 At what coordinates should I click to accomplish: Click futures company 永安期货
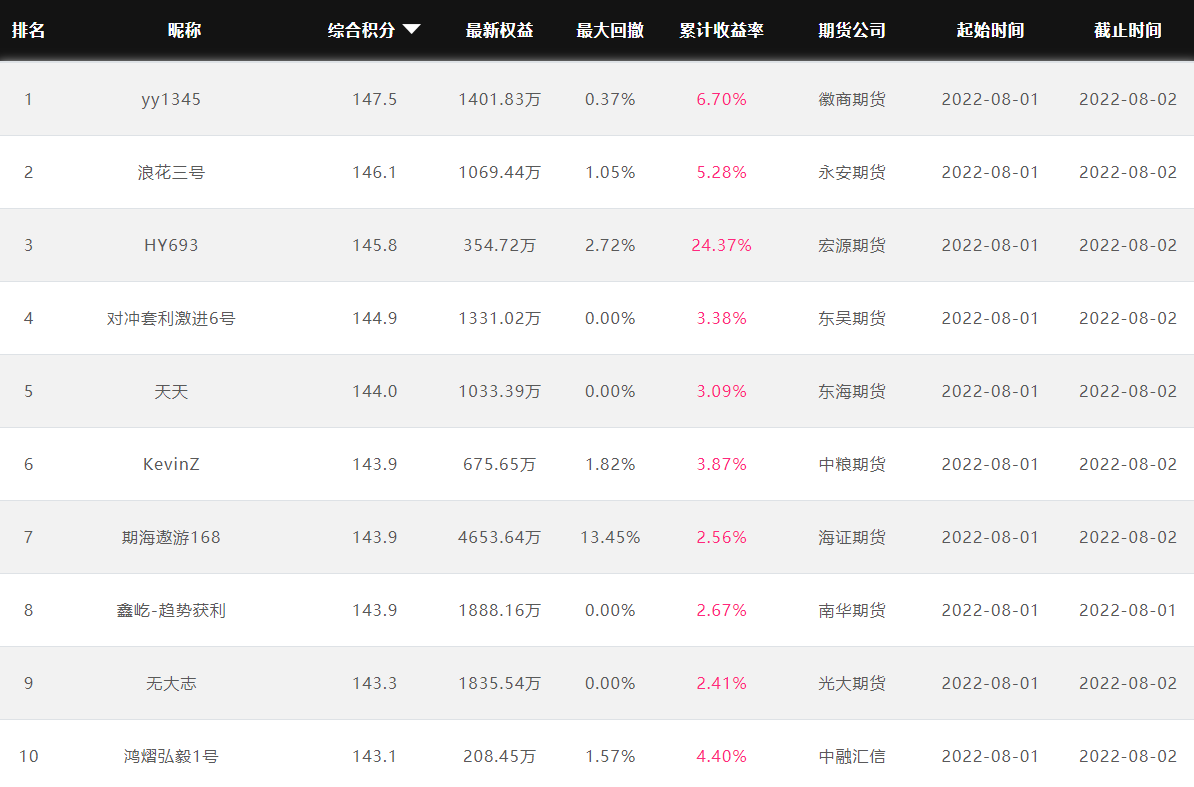tap(852, 172)
